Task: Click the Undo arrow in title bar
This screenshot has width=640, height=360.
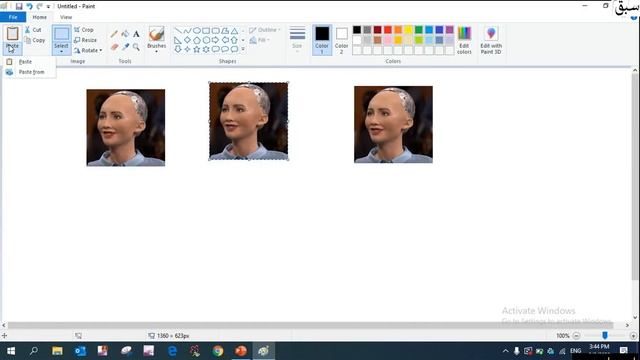Action: point(29,6)
